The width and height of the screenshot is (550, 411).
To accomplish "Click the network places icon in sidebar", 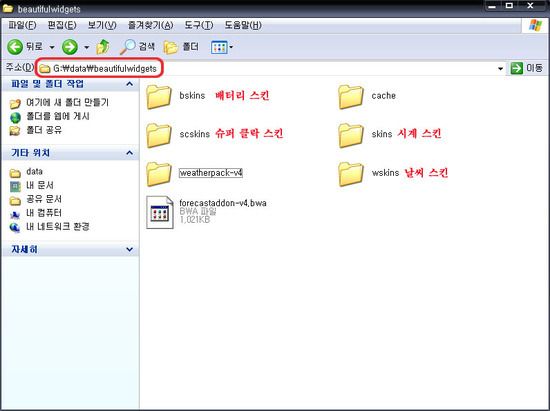I will click(15, 228).
